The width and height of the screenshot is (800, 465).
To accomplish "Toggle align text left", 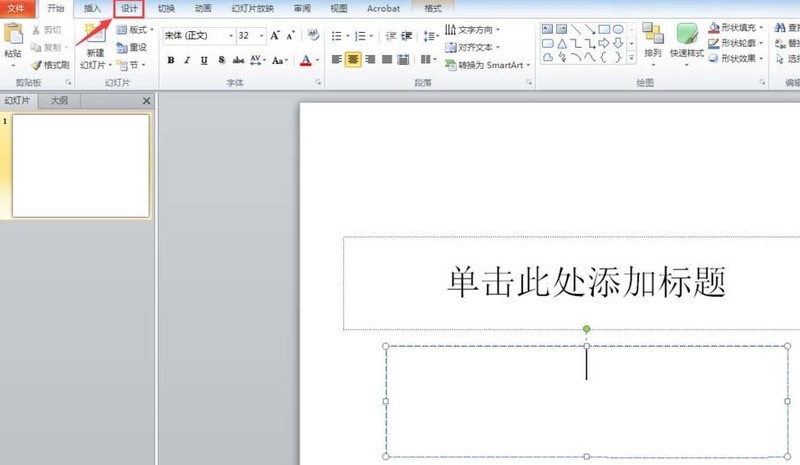I will (336, 60).
